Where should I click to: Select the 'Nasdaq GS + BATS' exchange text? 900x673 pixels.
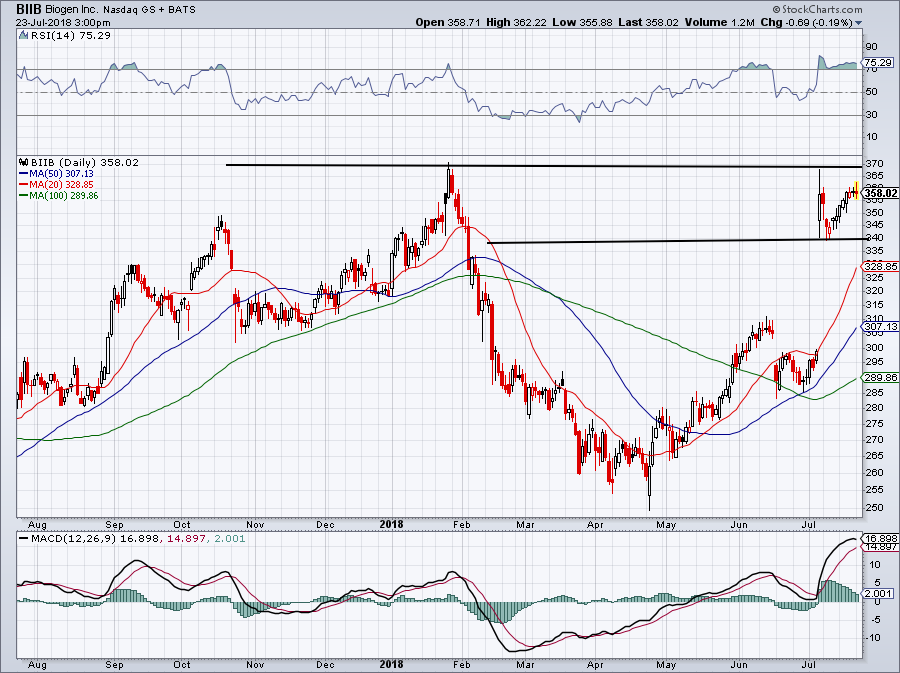tap(149, 10)
